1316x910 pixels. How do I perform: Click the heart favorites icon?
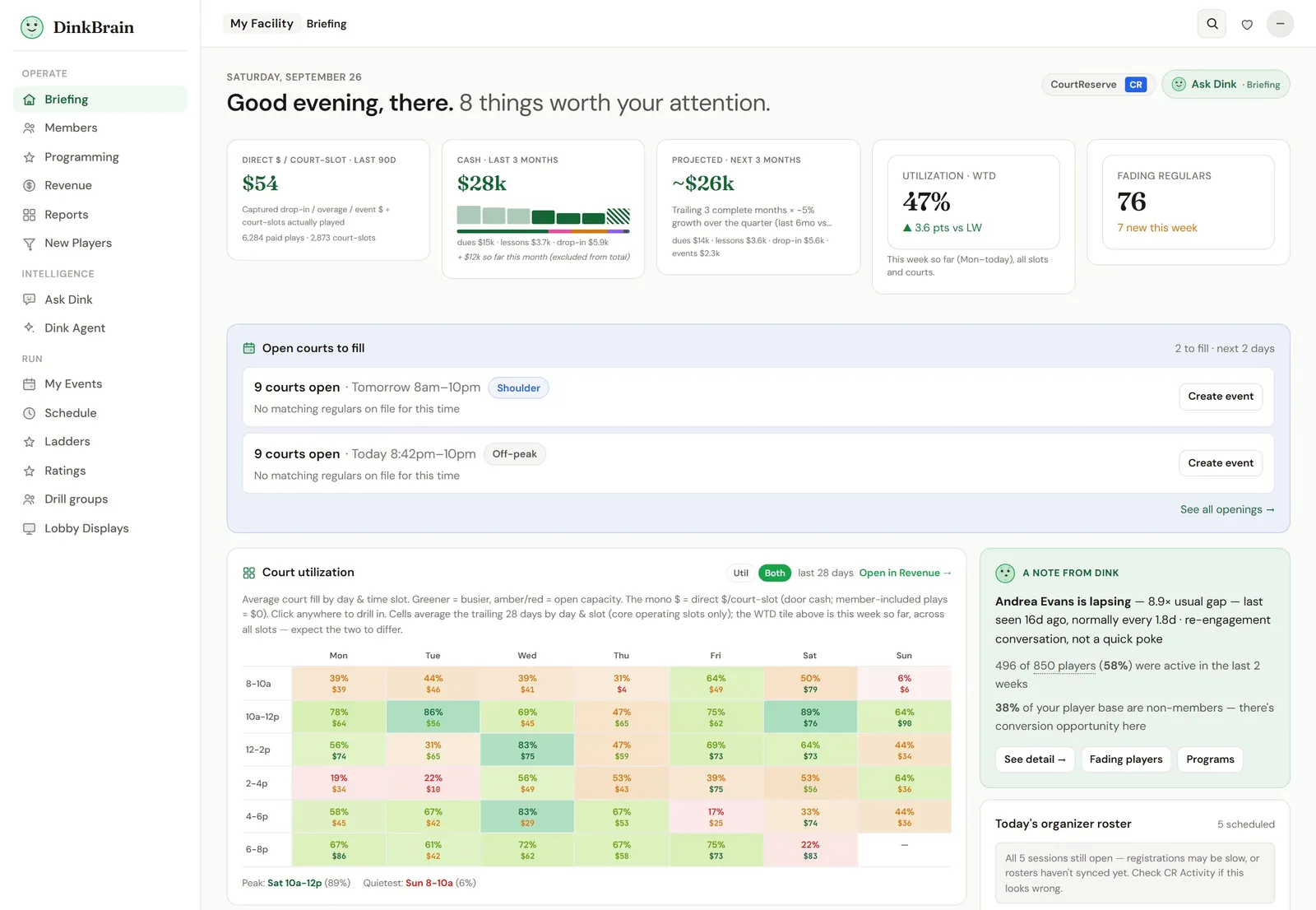[1247, 25]
